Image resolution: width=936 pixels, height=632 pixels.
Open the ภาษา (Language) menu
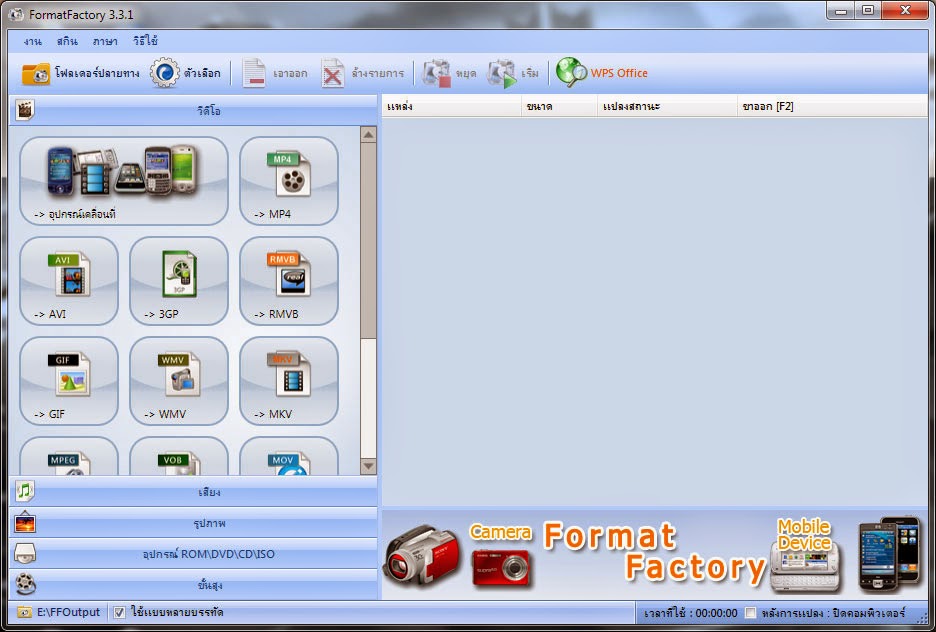[x=105, y=41]
